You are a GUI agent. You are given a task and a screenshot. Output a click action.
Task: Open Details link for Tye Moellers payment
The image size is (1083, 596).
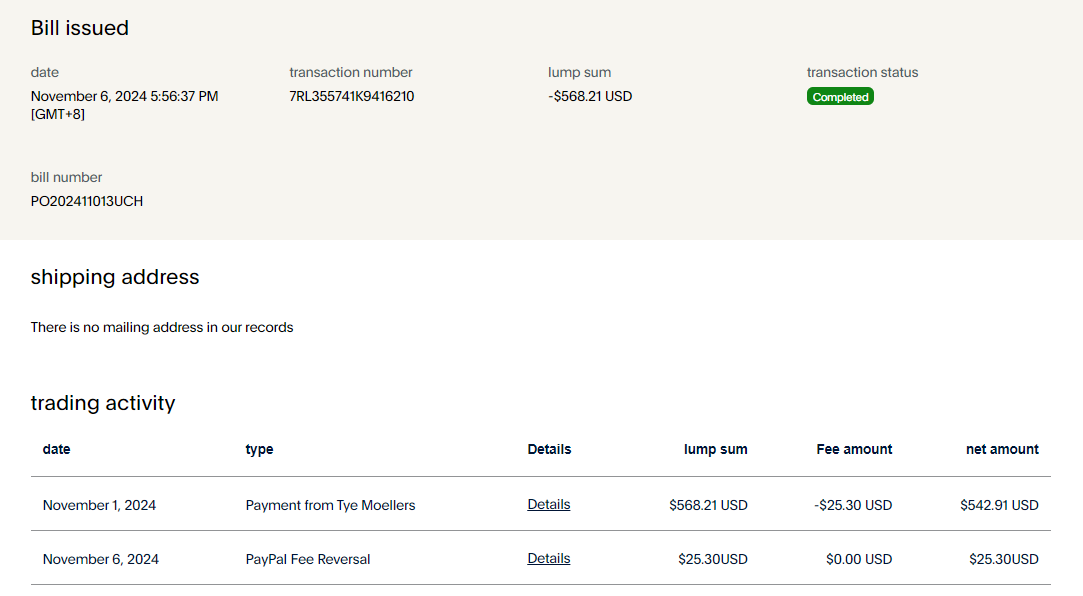[x=548, y=505]
